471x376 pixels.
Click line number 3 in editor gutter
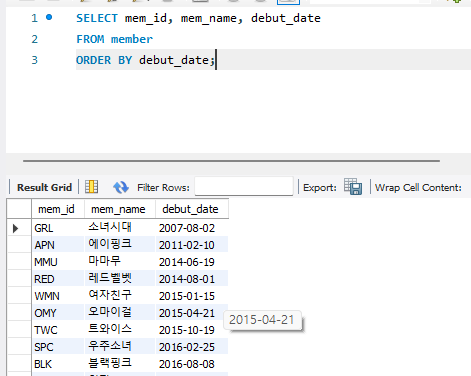(34, 60)
